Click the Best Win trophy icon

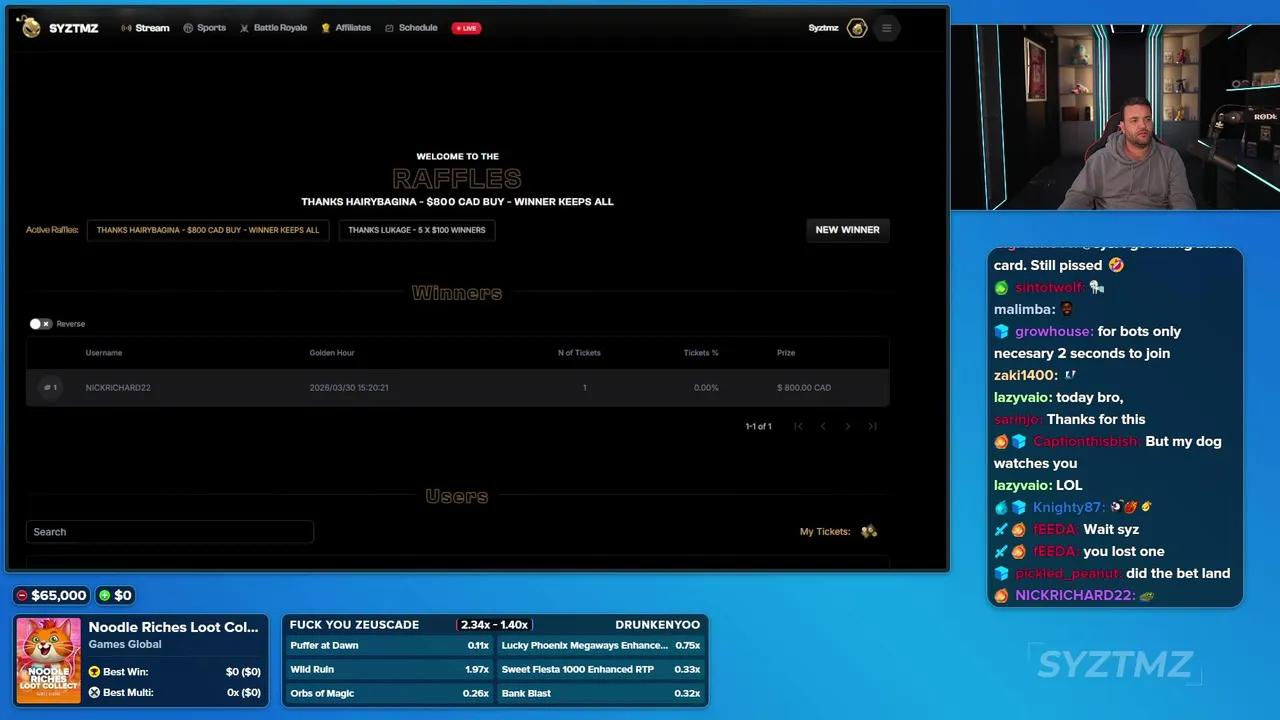[94, 672]
